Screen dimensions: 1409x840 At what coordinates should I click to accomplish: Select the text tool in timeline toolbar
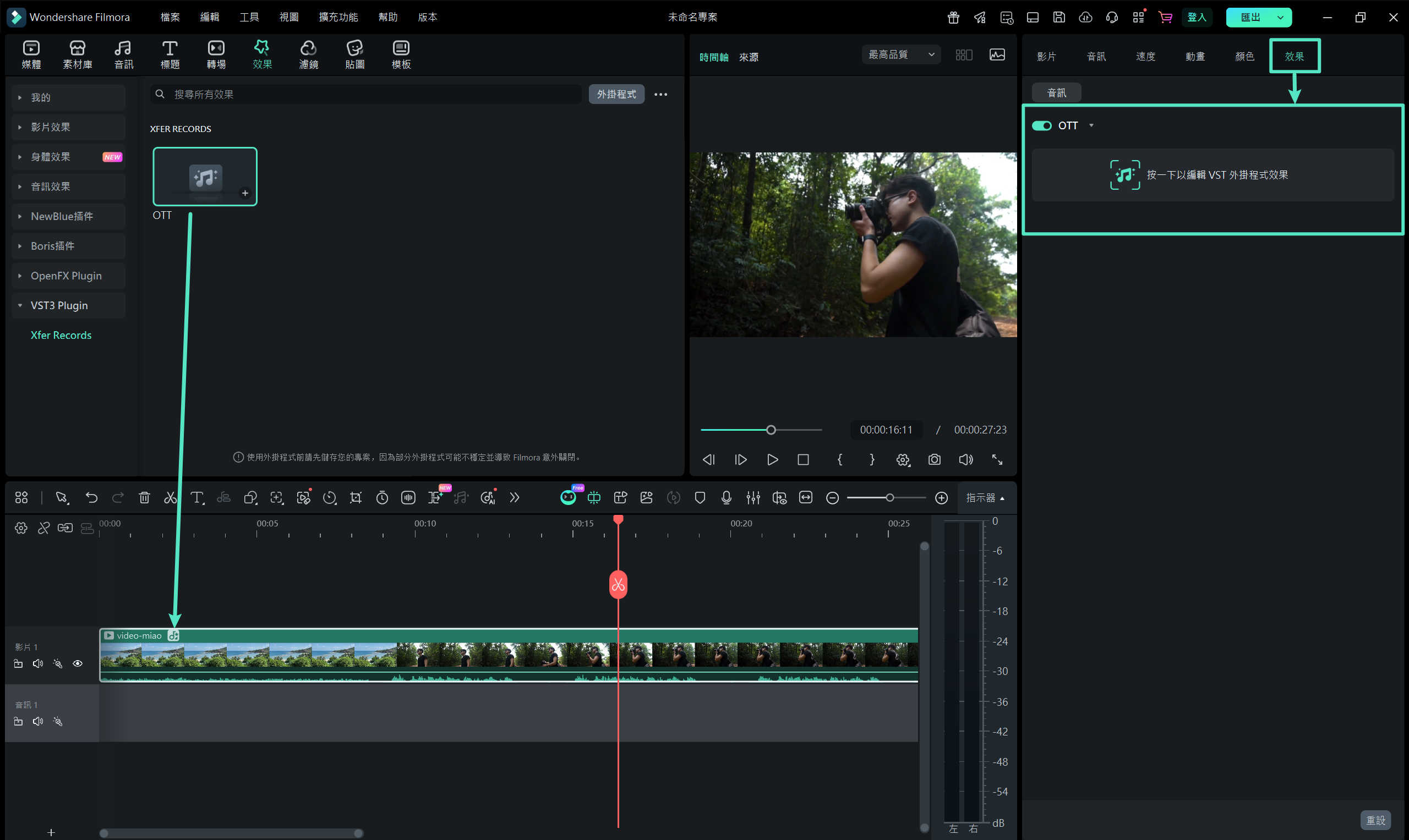[x=196, y=498]
